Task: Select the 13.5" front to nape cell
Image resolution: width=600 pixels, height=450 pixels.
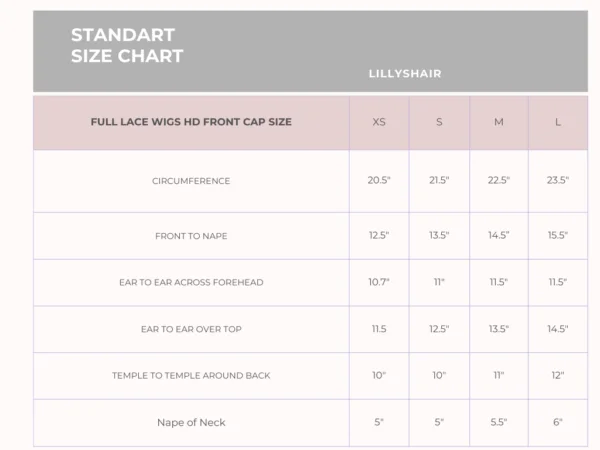Action: 439,235
